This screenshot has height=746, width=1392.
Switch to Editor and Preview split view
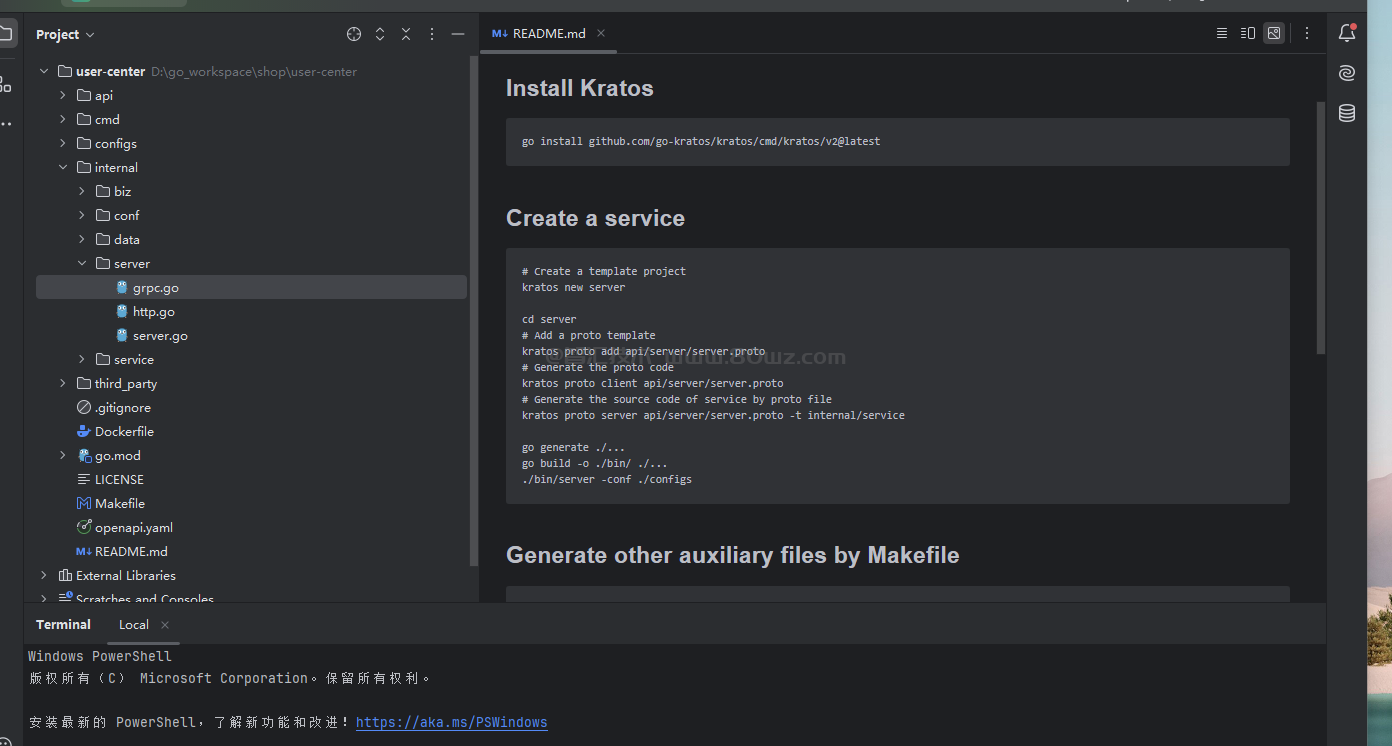[1248, 33]
